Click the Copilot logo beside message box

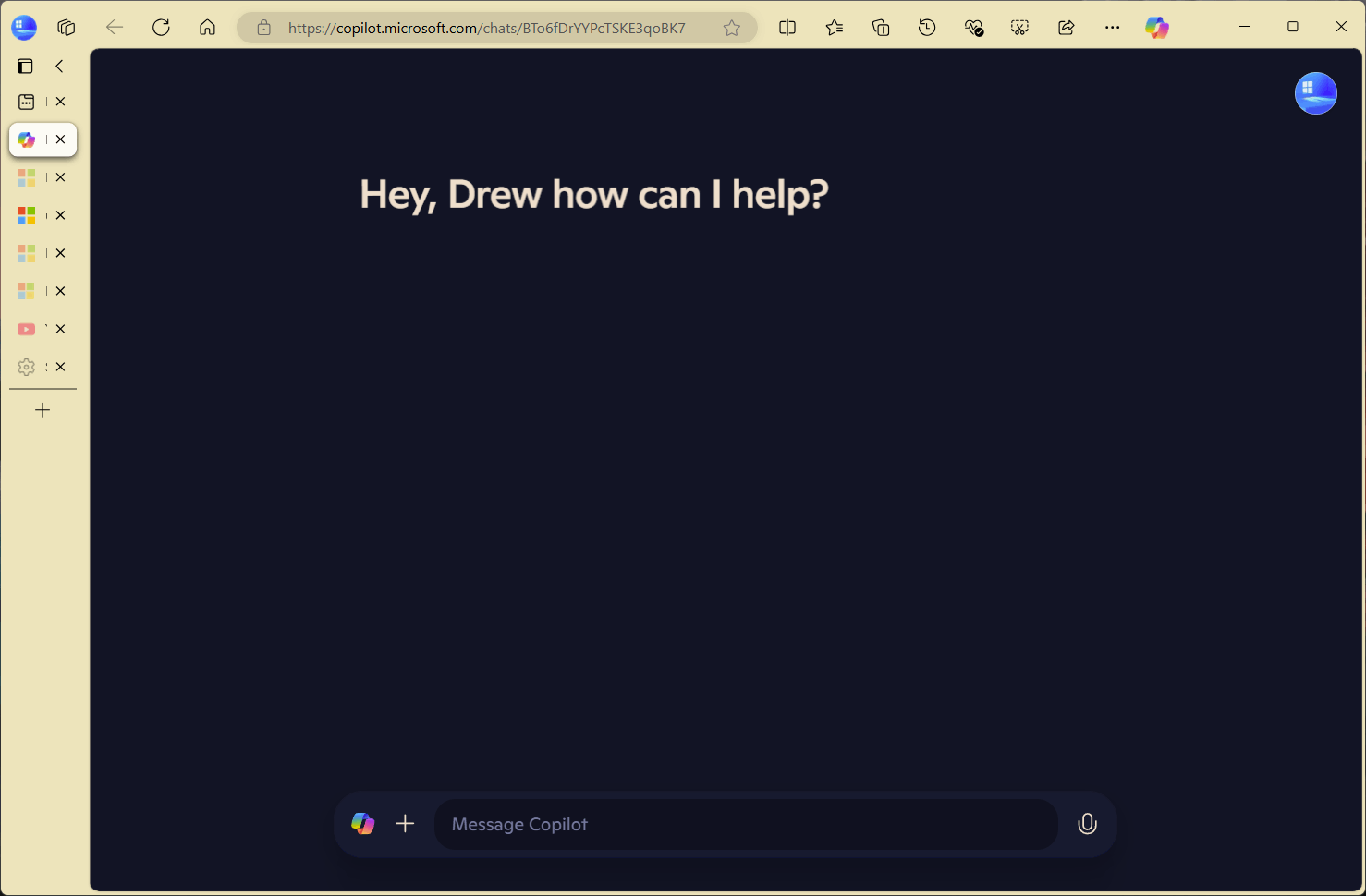click(363, 823)
